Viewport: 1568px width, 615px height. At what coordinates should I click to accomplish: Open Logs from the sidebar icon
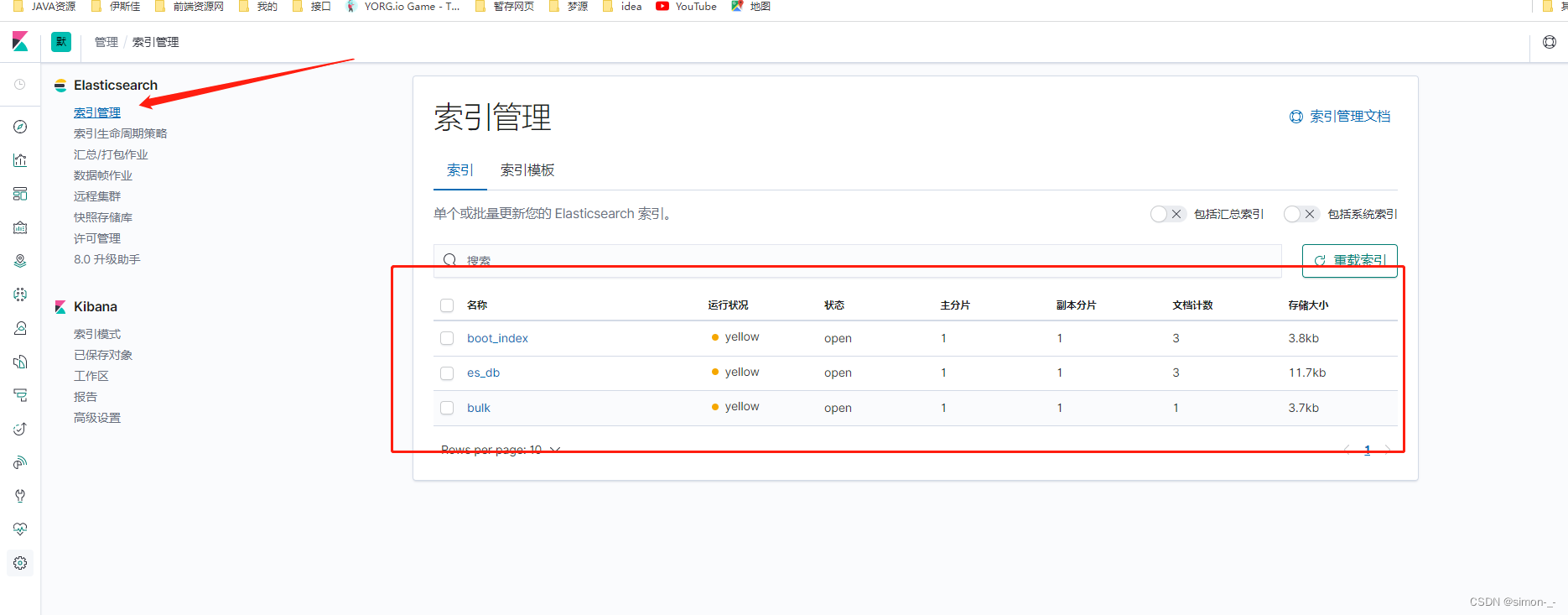[20, 362]
